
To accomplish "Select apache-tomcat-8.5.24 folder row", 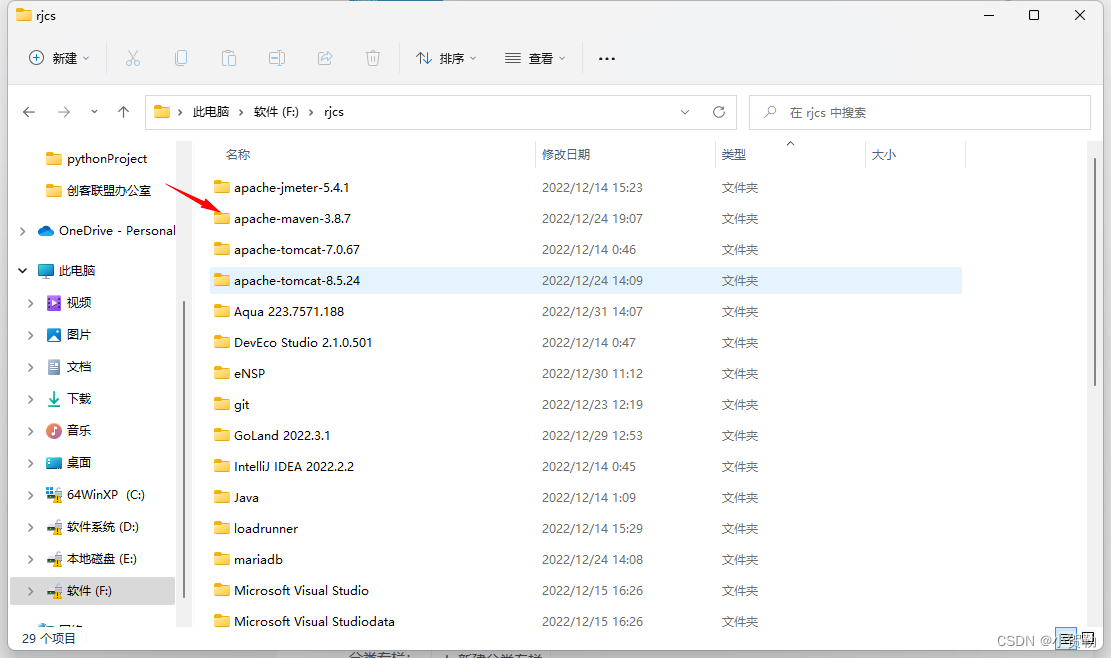I will coord(585,280).
